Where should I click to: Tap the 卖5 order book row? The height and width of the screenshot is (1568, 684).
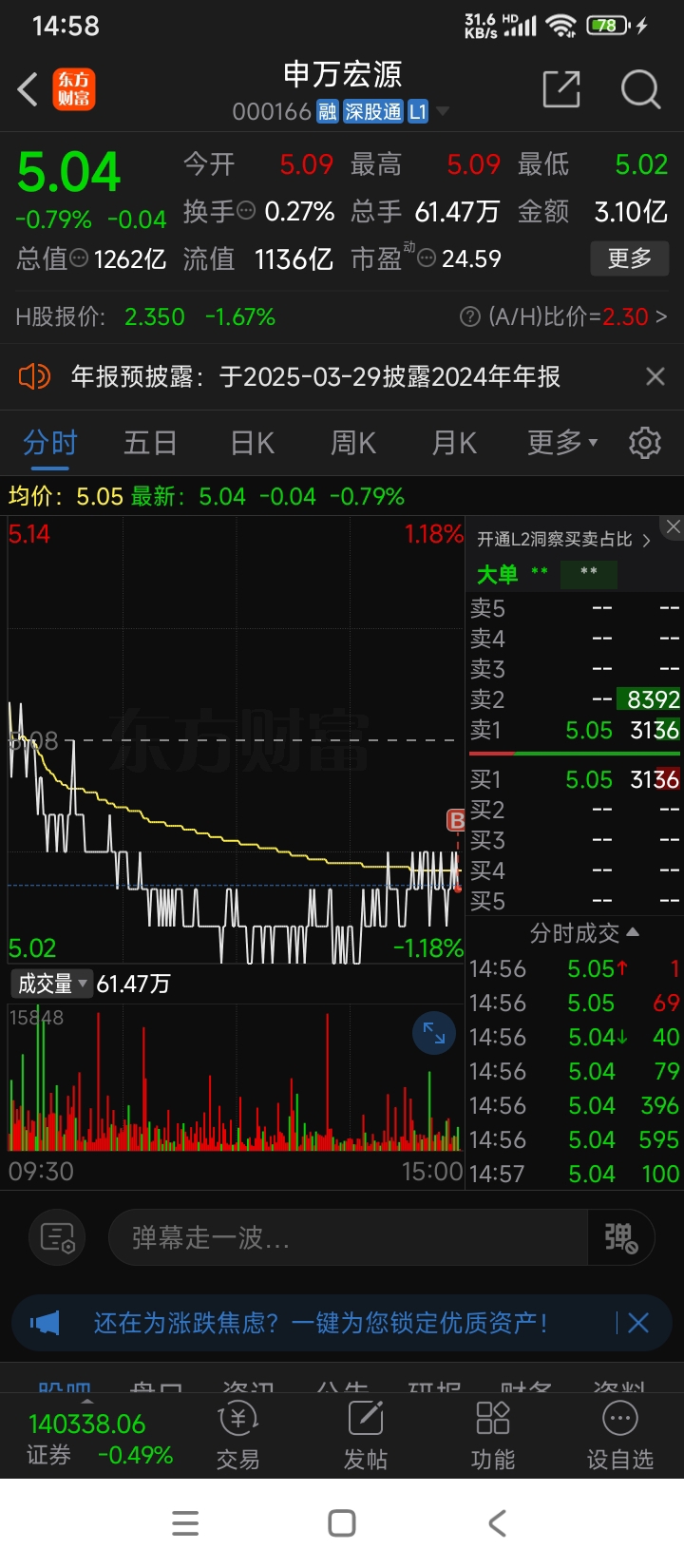tap(575, 608)
